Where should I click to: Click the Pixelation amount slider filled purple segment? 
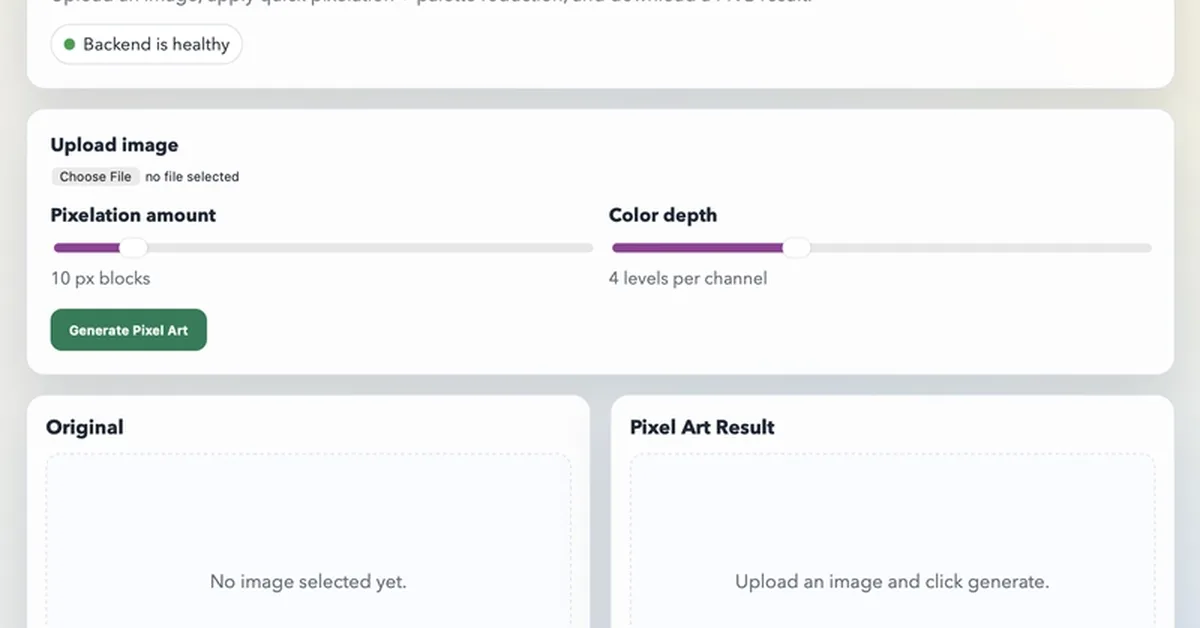90,247
